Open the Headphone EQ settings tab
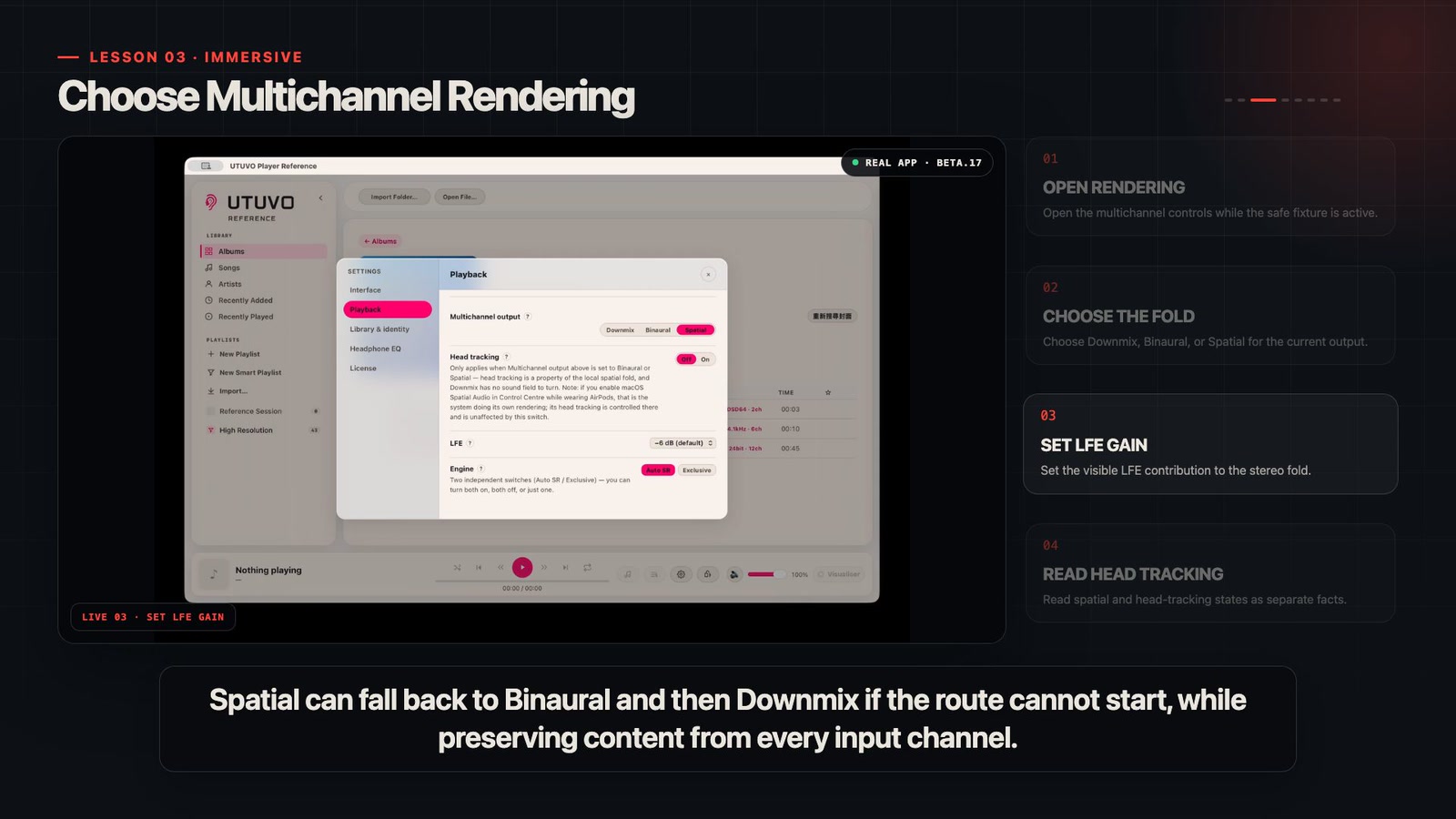The image size is (1456, 819). (388, 349)
